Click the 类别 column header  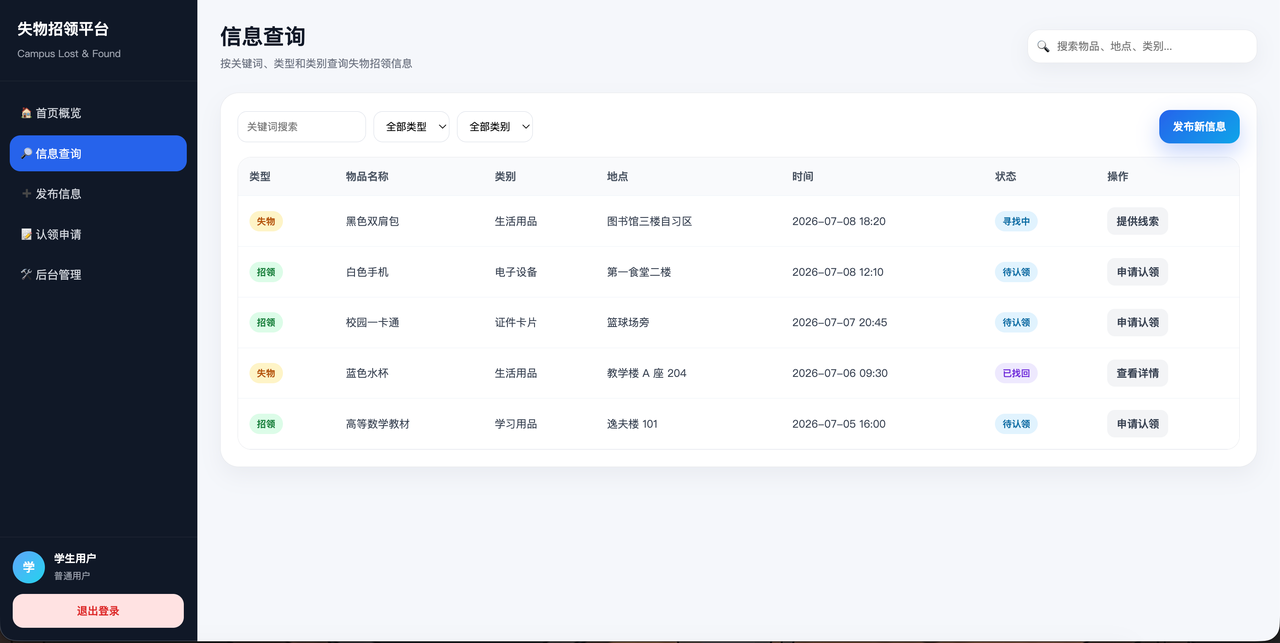pos(505,176)
